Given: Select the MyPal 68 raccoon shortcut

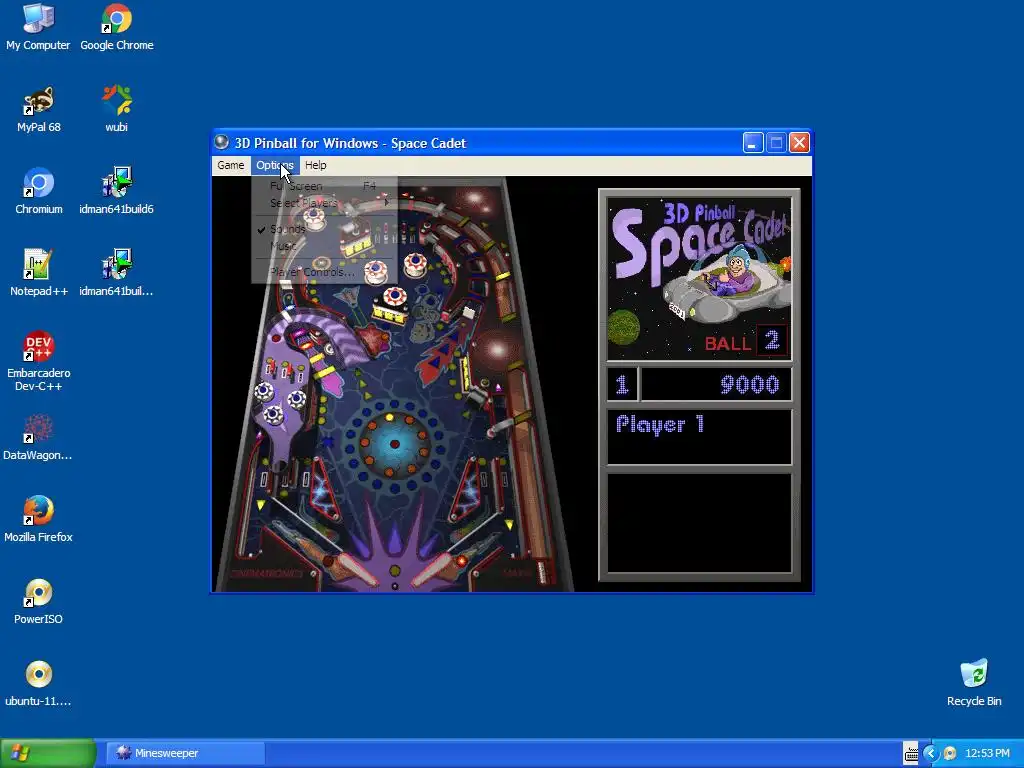Looking at the screenshot, I should pyautogui.click(x=39, y=109).
